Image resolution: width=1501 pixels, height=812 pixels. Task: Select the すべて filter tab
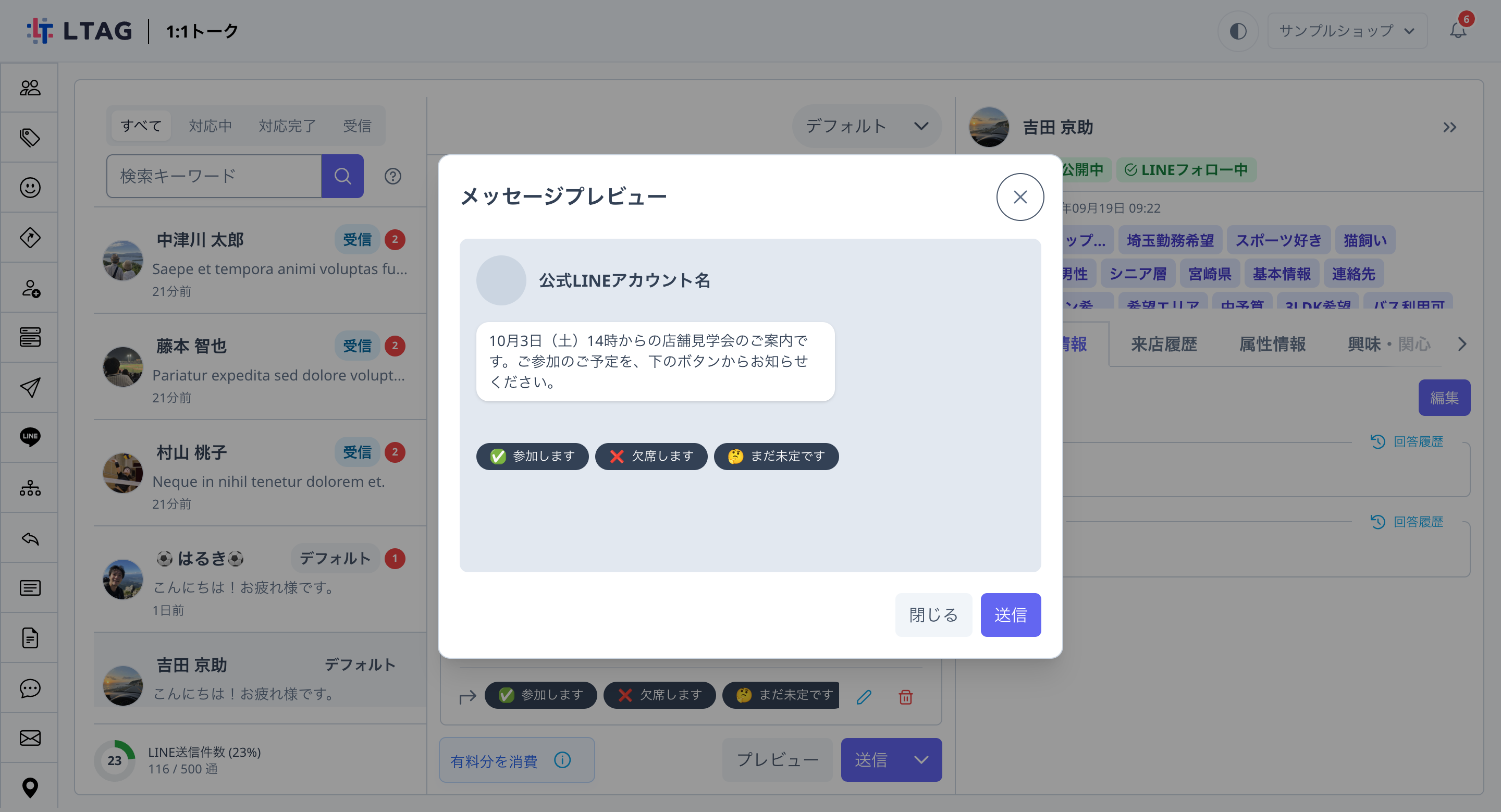point(141,126)
